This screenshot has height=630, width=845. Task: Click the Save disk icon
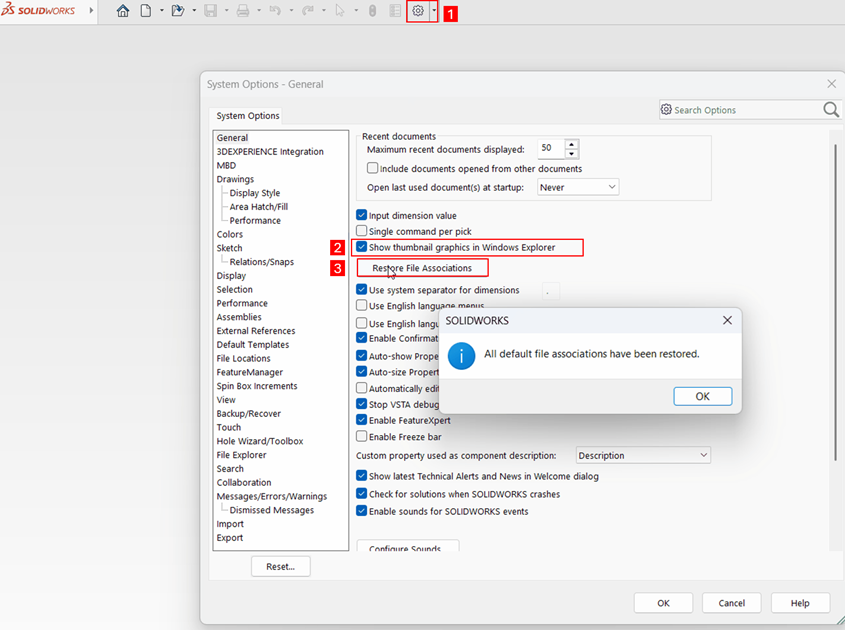tap(210, 12)
